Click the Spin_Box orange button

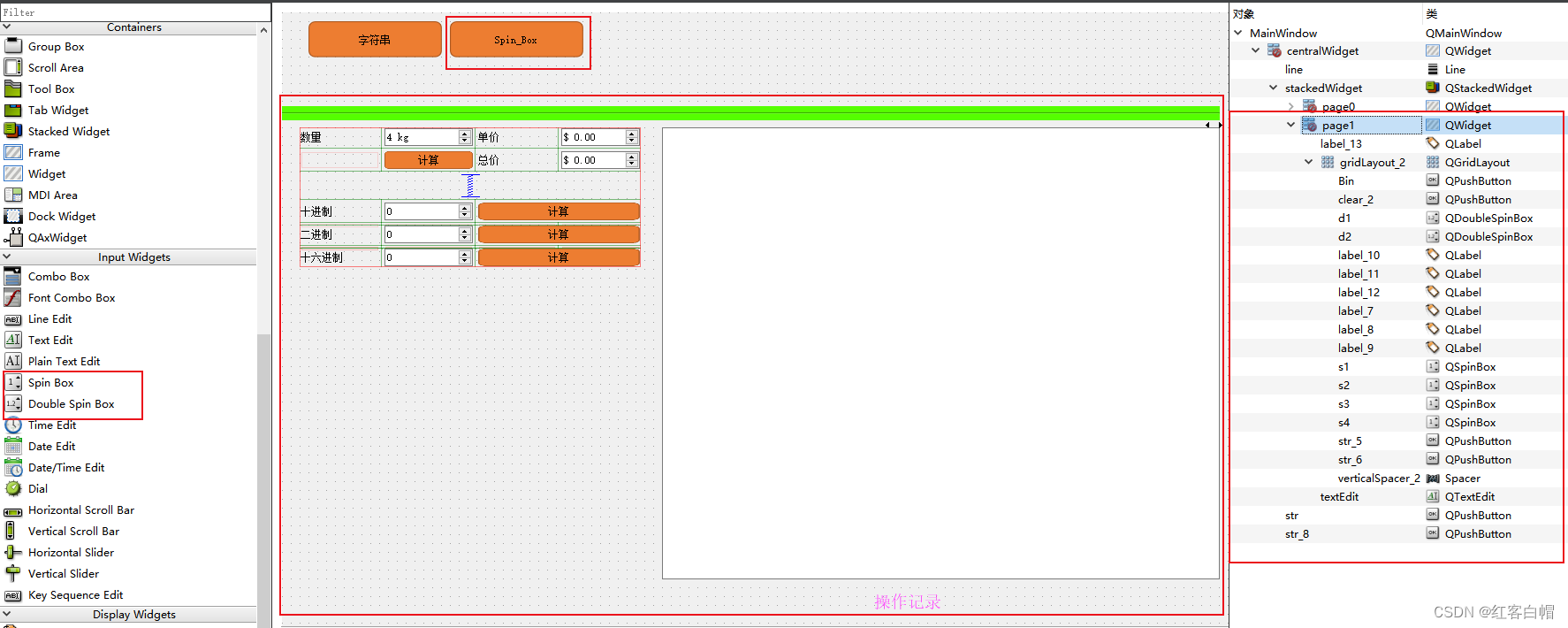516,40
